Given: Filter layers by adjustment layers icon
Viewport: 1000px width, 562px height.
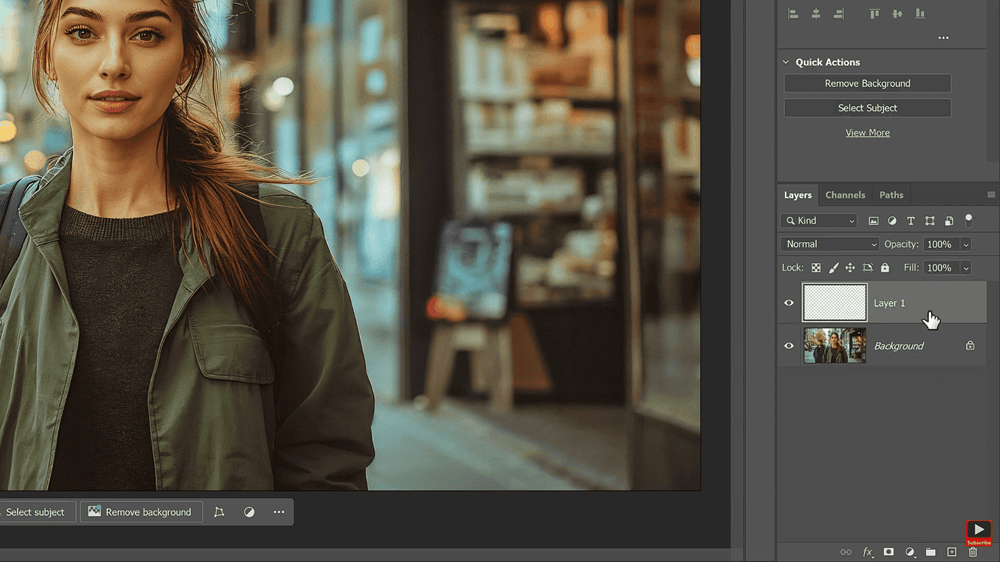Looking at the screenshot, I should click(x=892, y=221).
